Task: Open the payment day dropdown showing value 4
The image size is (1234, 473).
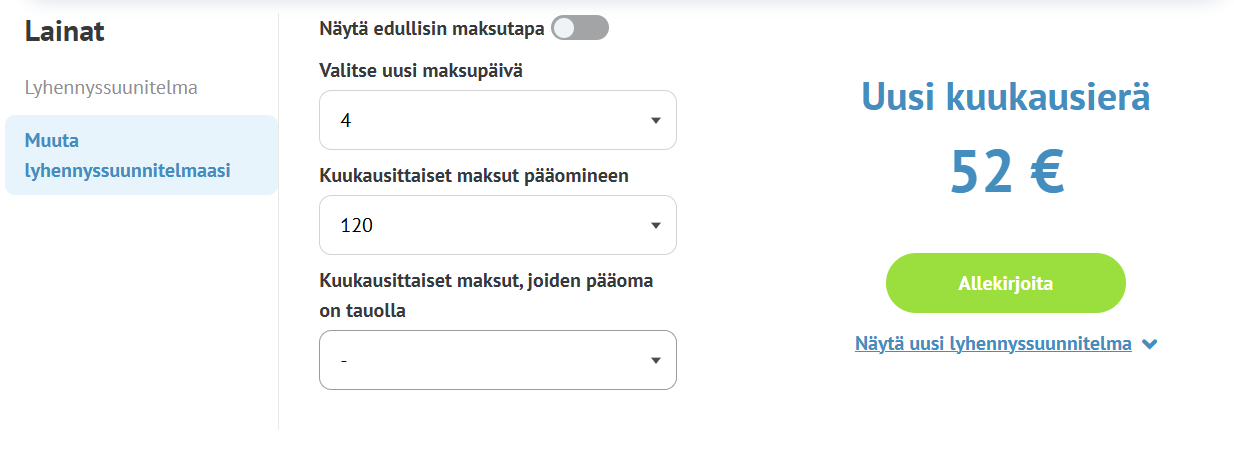Action: pyautogui.click(x=497, y=121)
